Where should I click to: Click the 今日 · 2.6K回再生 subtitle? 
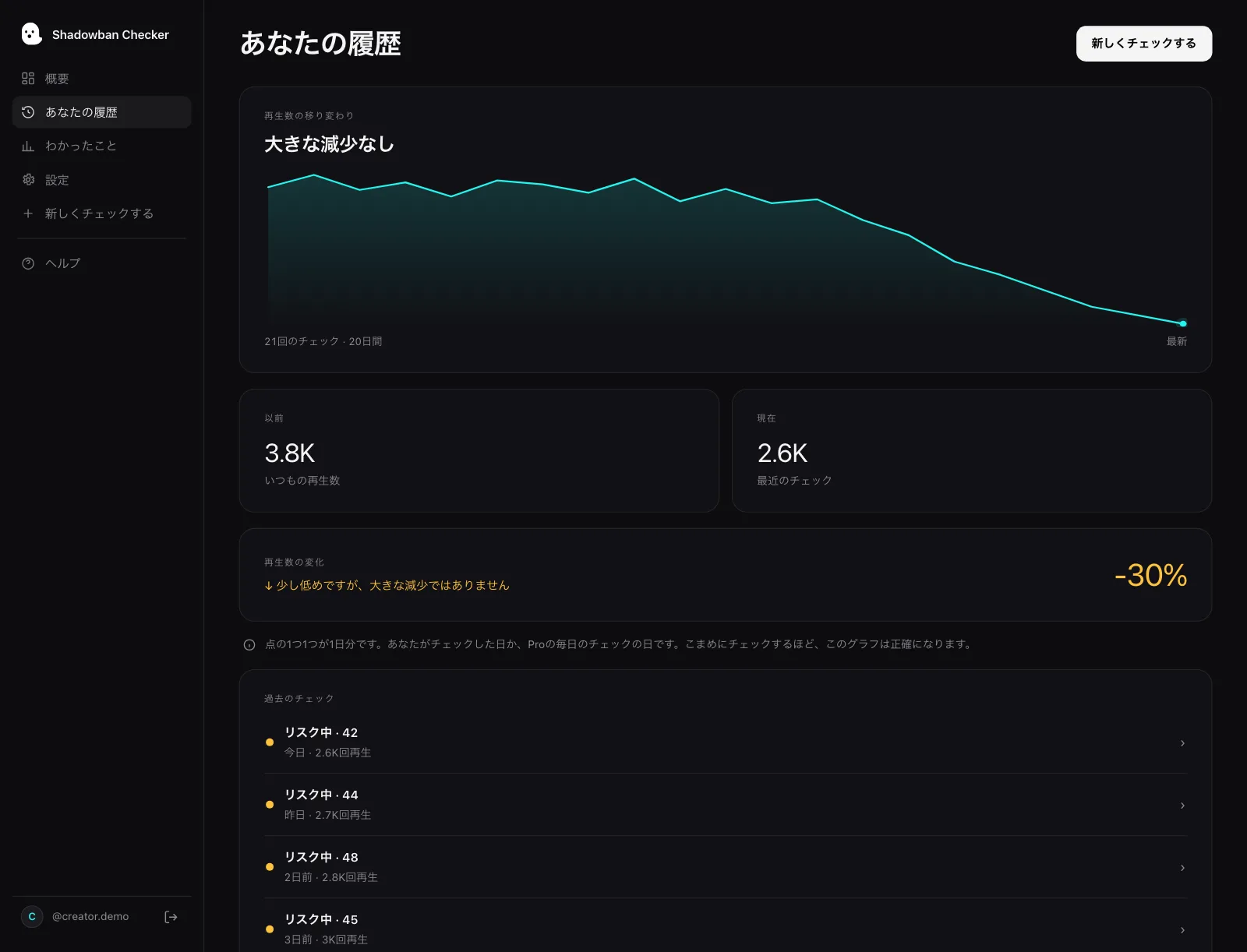click(x=327, y=753)
